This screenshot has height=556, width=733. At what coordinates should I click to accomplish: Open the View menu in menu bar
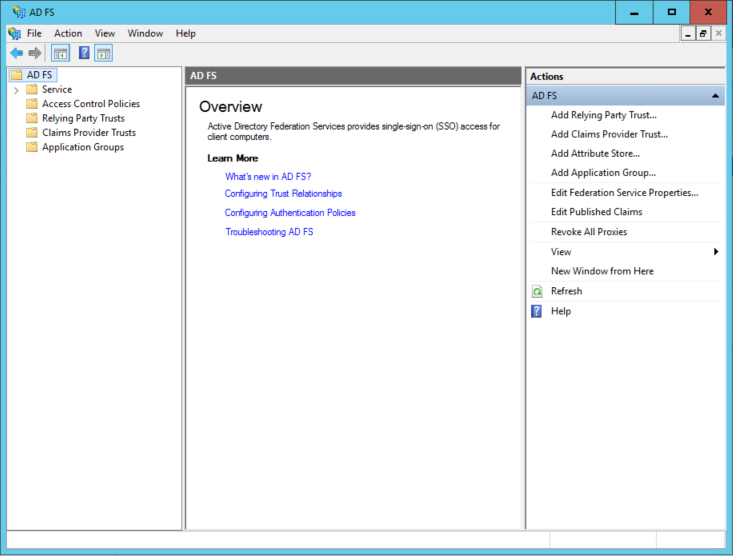coord(105,34)
